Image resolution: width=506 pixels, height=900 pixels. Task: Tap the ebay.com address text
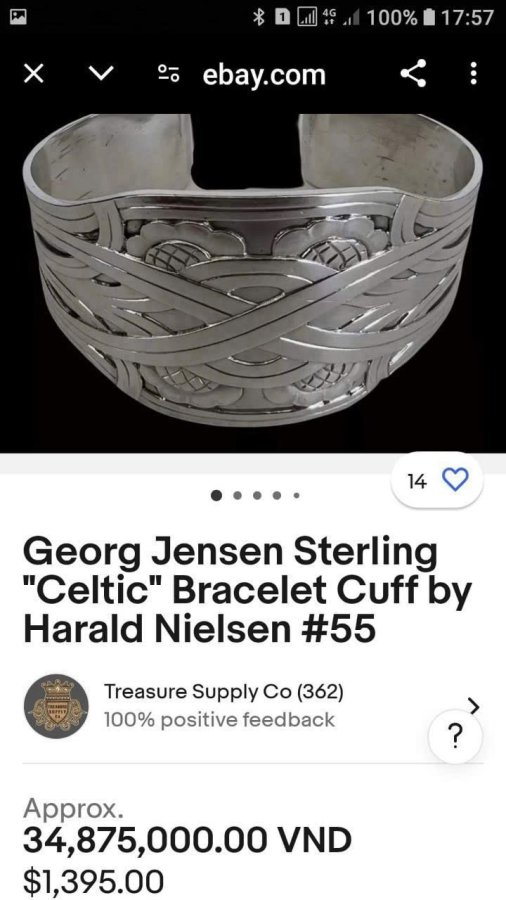click(263, 75)
